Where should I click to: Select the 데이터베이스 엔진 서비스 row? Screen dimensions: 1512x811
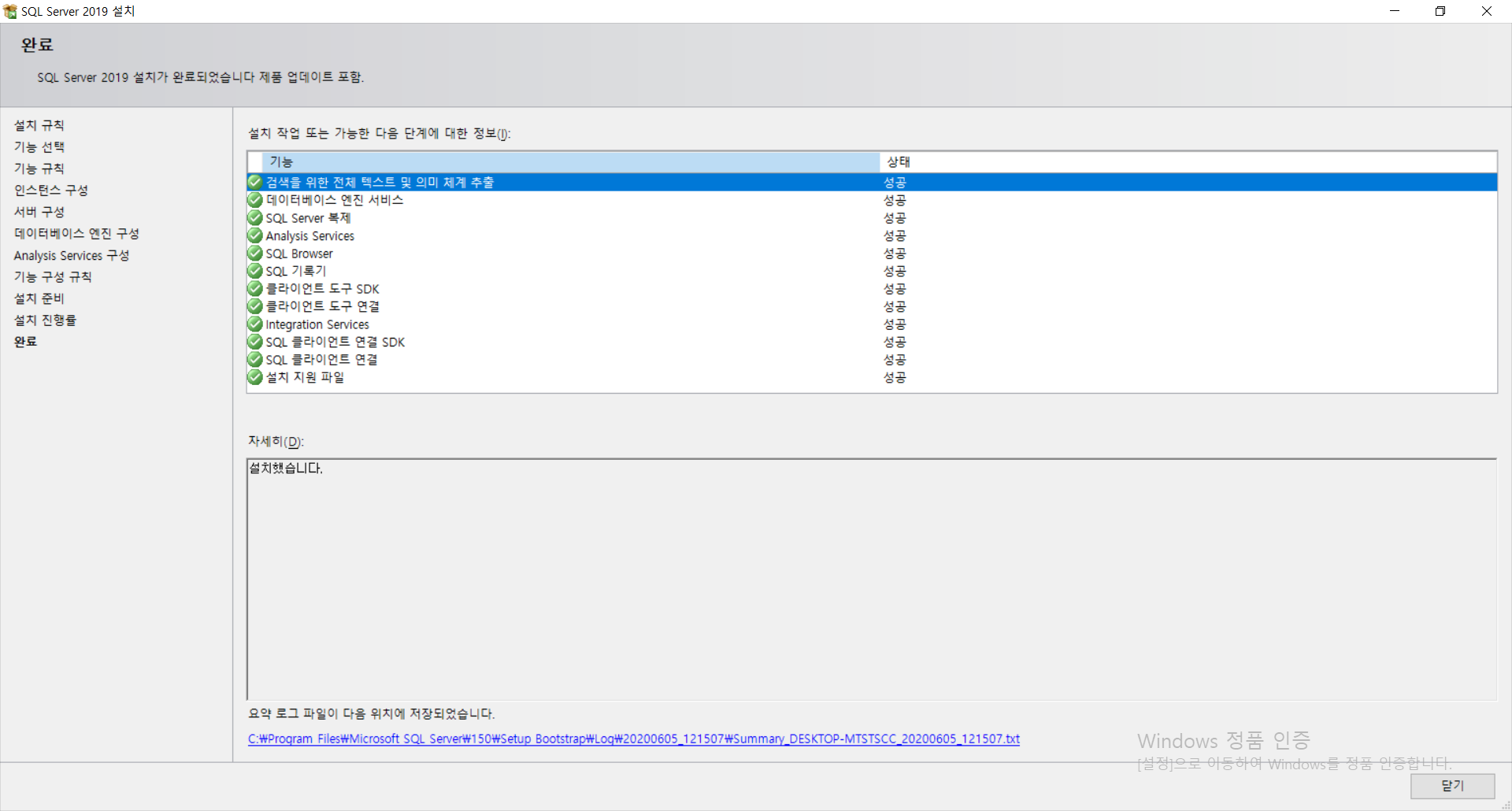(872, 200)
